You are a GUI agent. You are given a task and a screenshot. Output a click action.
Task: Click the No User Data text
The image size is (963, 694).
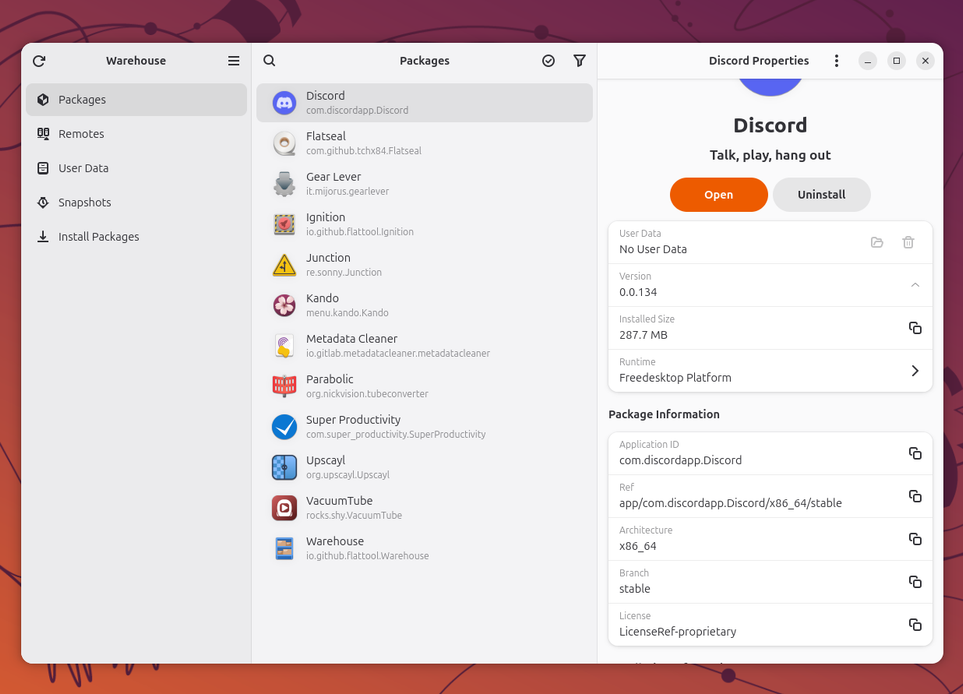click(653, 249)
